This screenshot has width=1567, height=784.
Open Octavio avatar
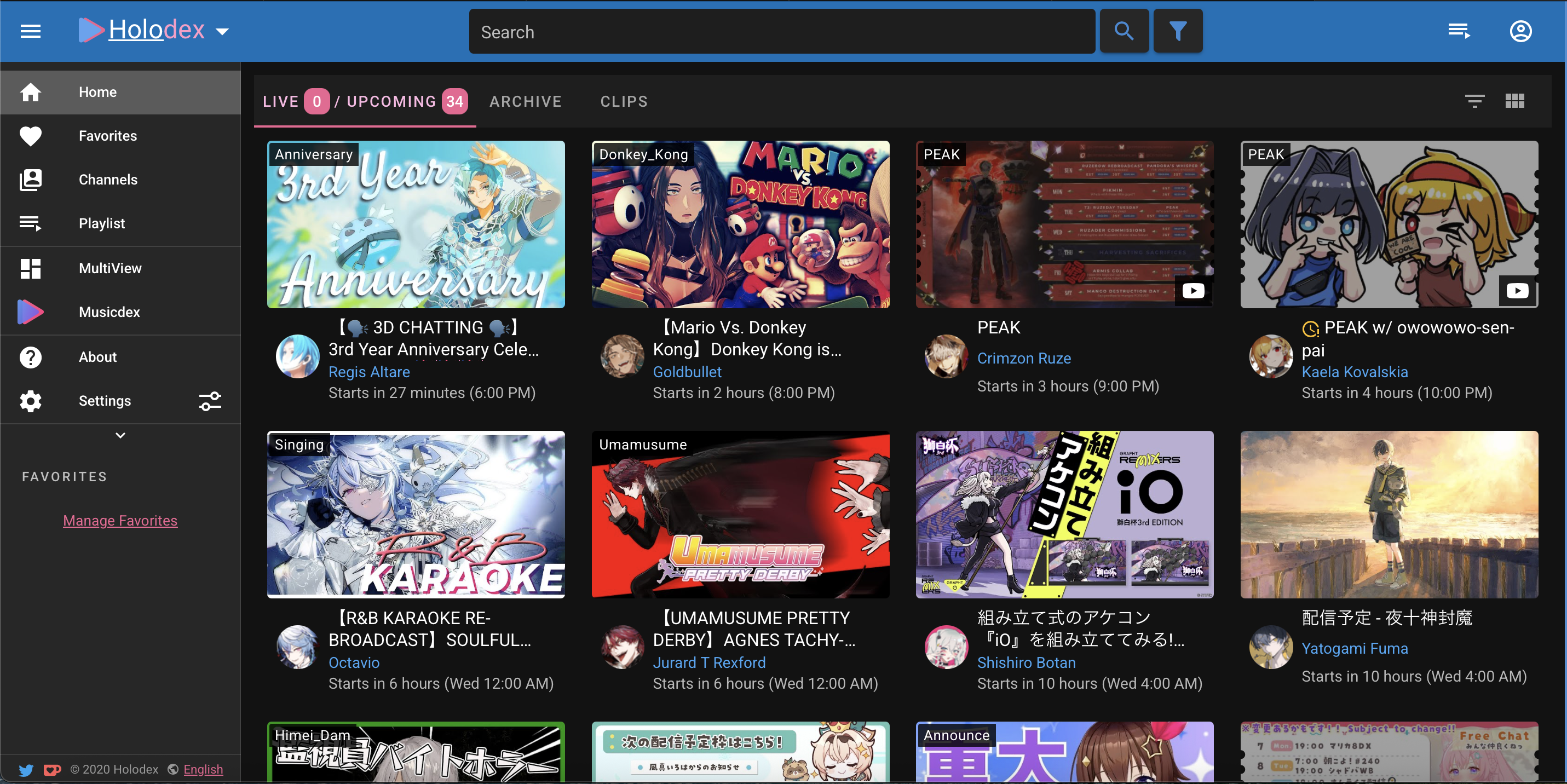(298, 647)
